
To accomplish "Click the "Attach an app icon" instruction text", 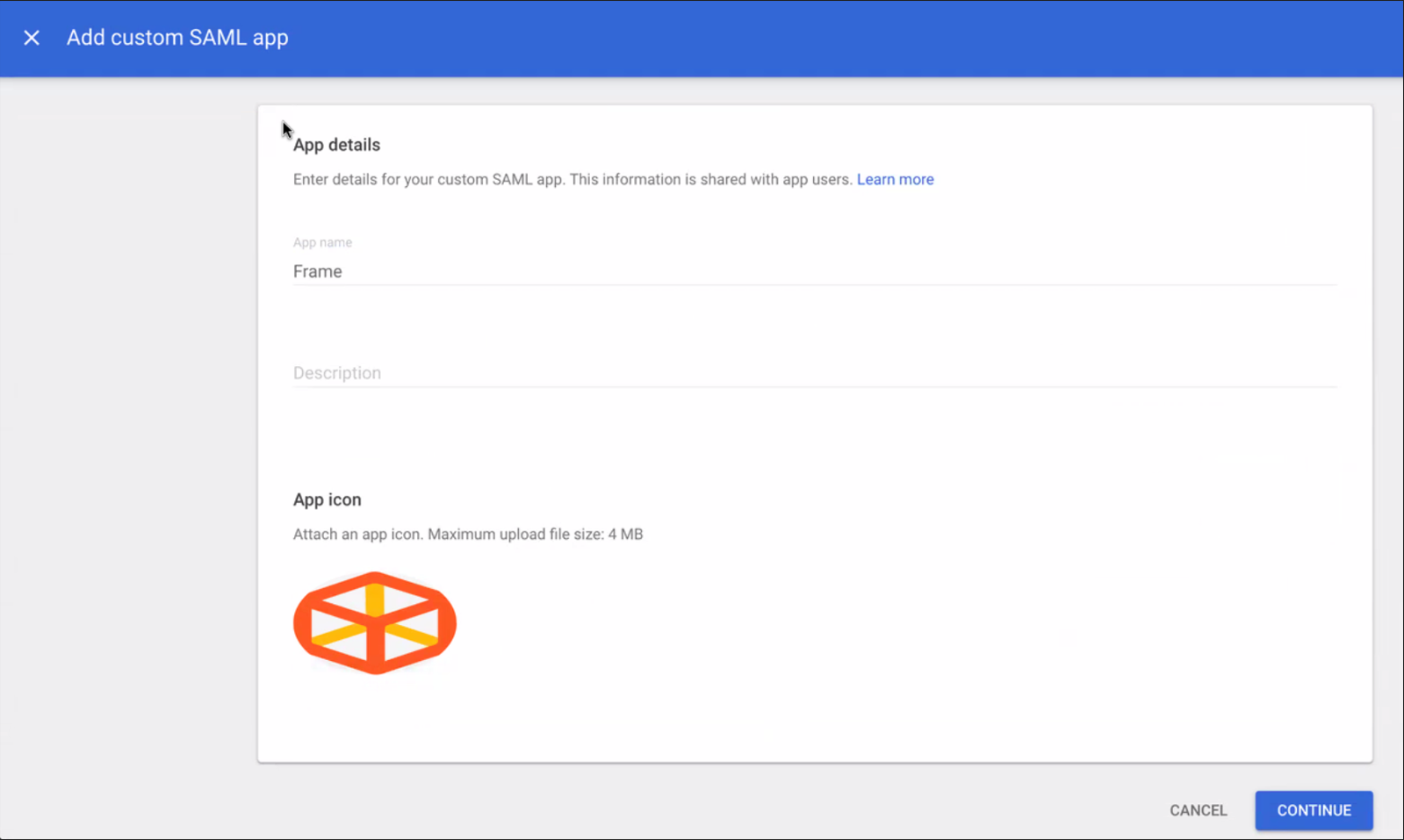I will click(357, 534).
